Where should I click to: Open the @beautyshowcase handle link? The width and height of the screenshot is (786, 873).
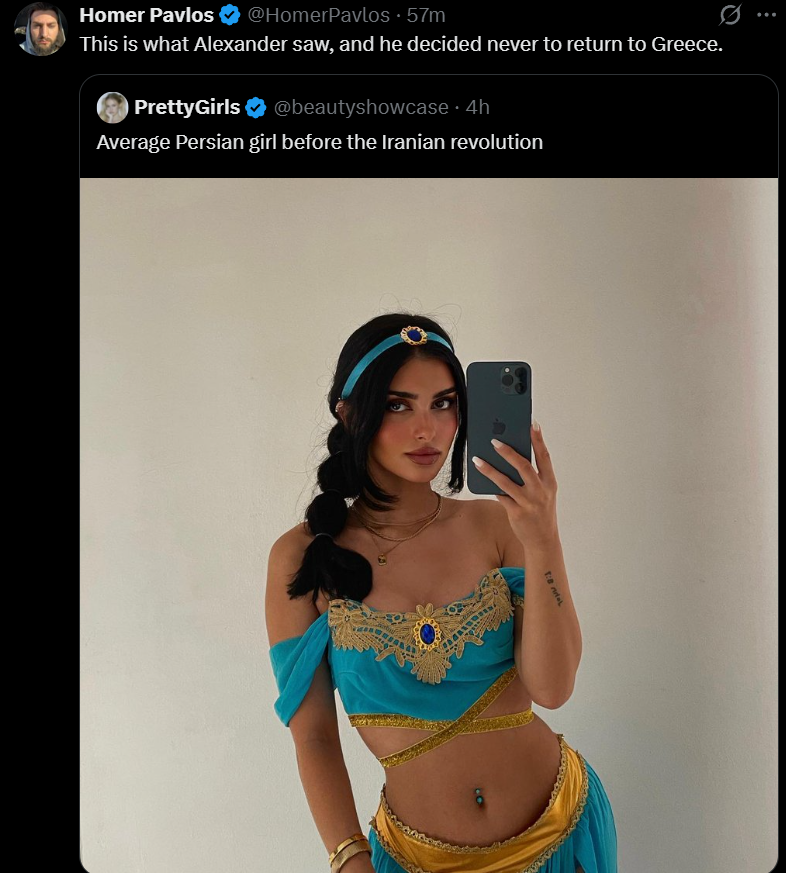(x=361, y=107)
